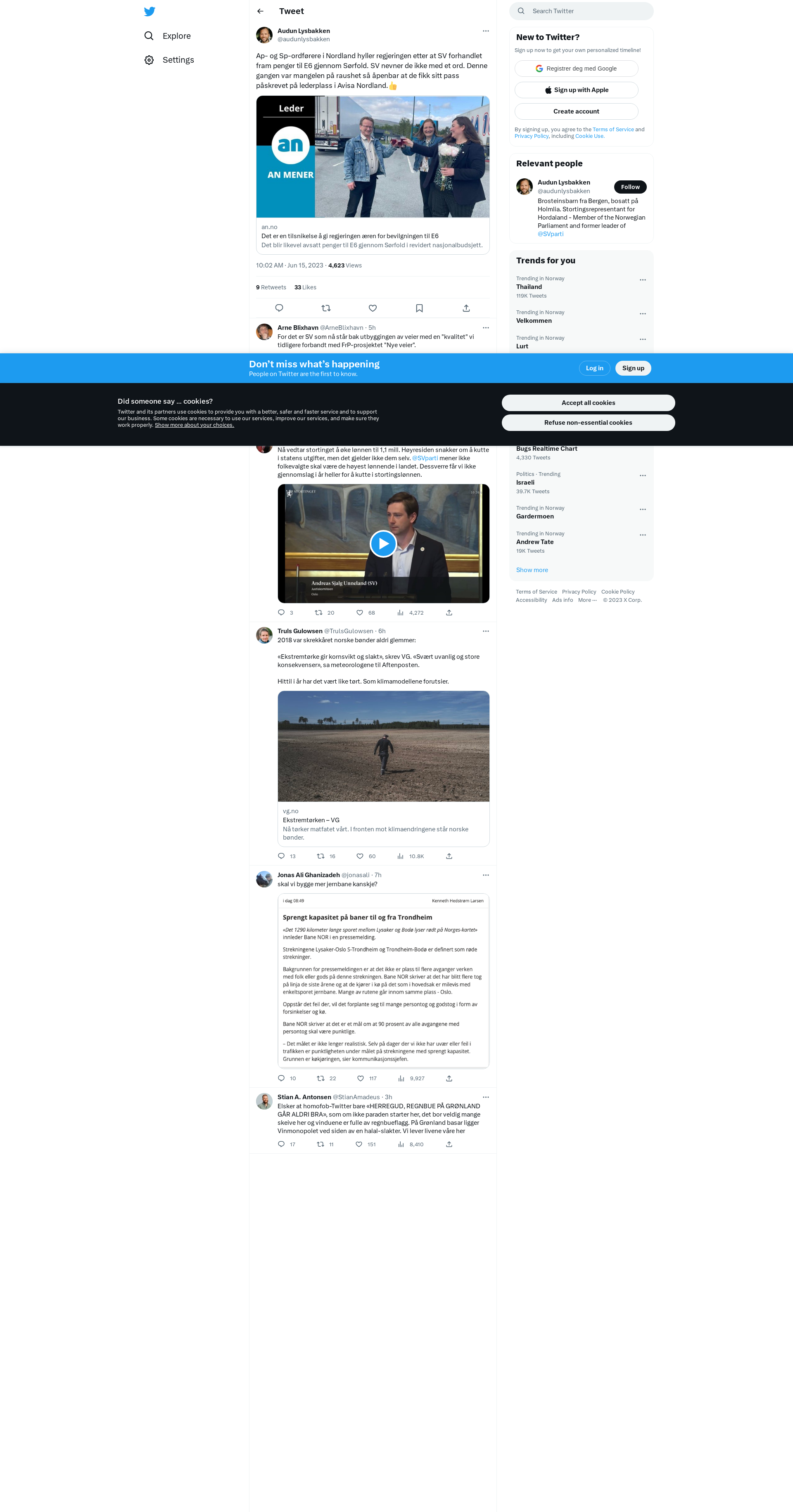Share Stian A. Antonsen's tweet

[449, 1145]
